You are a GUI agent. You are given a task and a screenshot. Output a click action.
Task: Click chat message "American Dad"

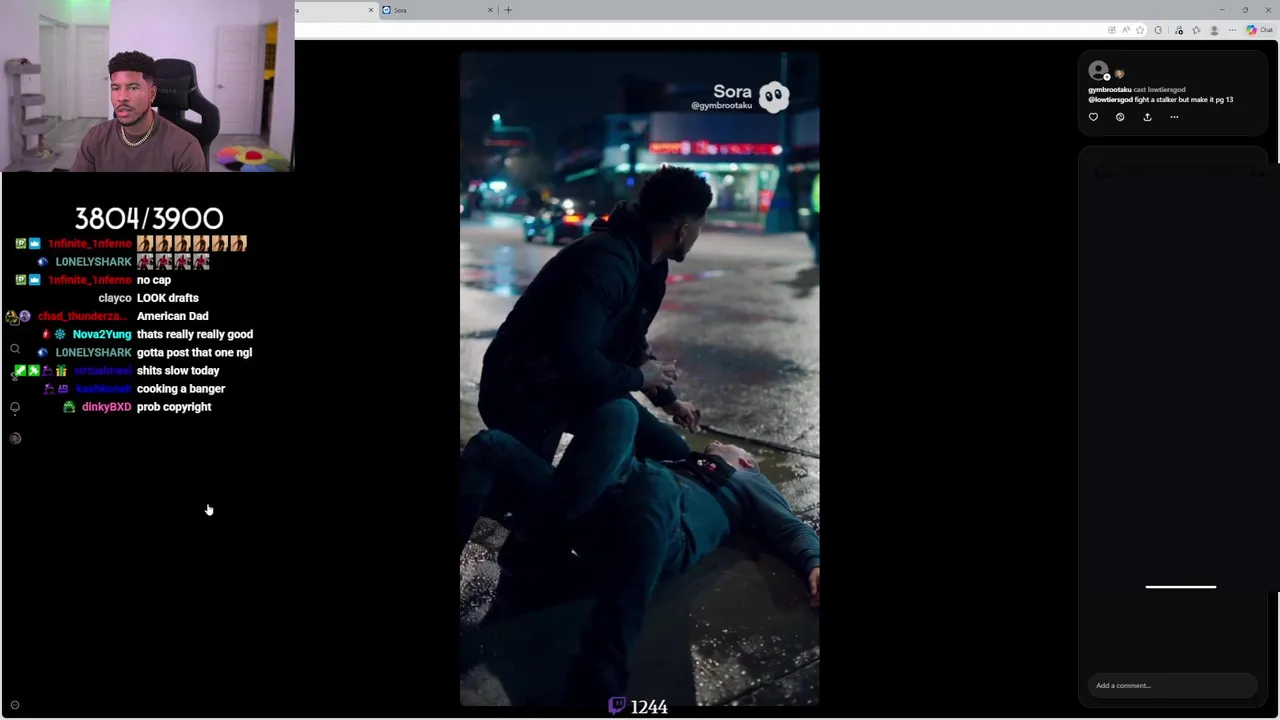click(x=172, y=316)
